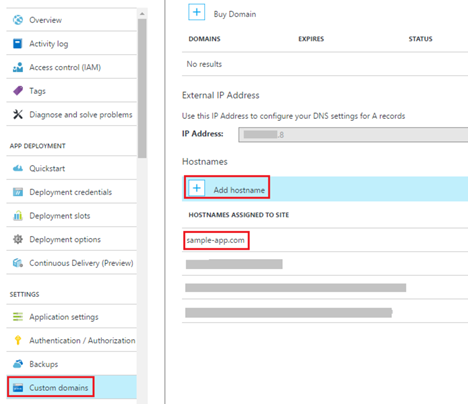Click the Overview globe icon
The image size is (468, 404).
(x=18, y=20)
